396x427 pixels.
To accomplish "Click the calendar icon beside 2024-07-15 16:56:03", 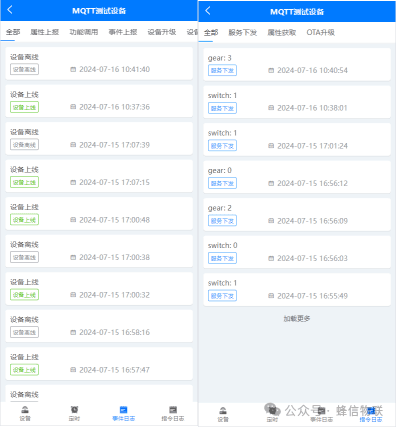I will pos(271,258).
